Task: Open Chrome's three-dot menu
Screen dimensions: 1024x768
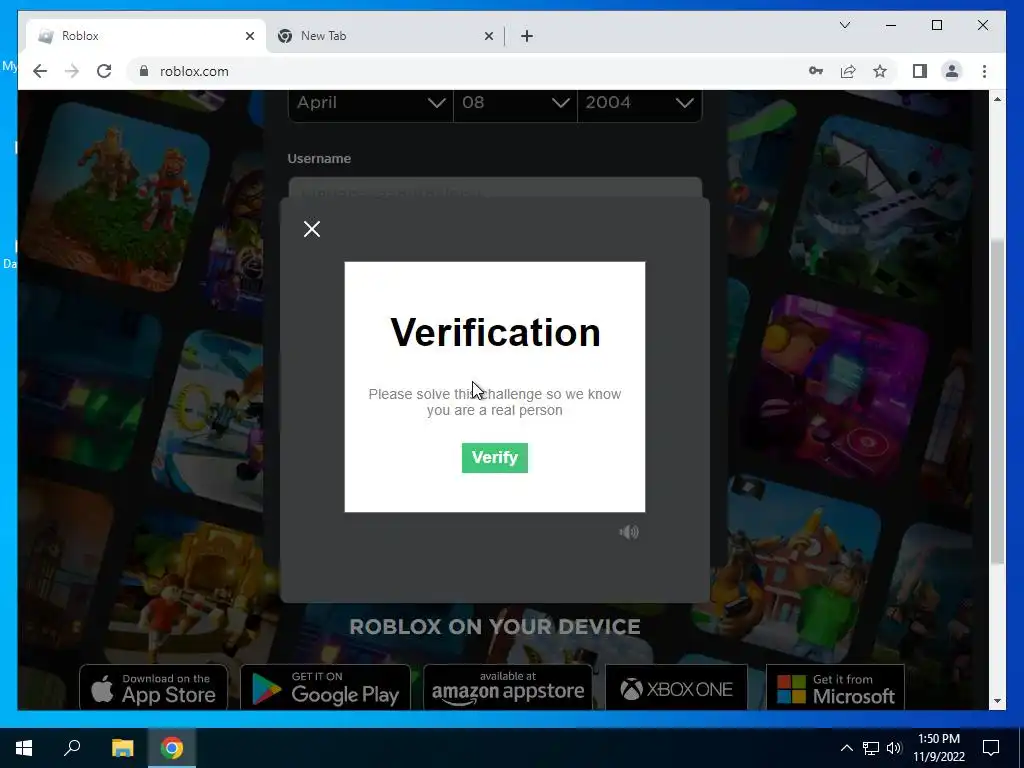Action: pos(984,71)
